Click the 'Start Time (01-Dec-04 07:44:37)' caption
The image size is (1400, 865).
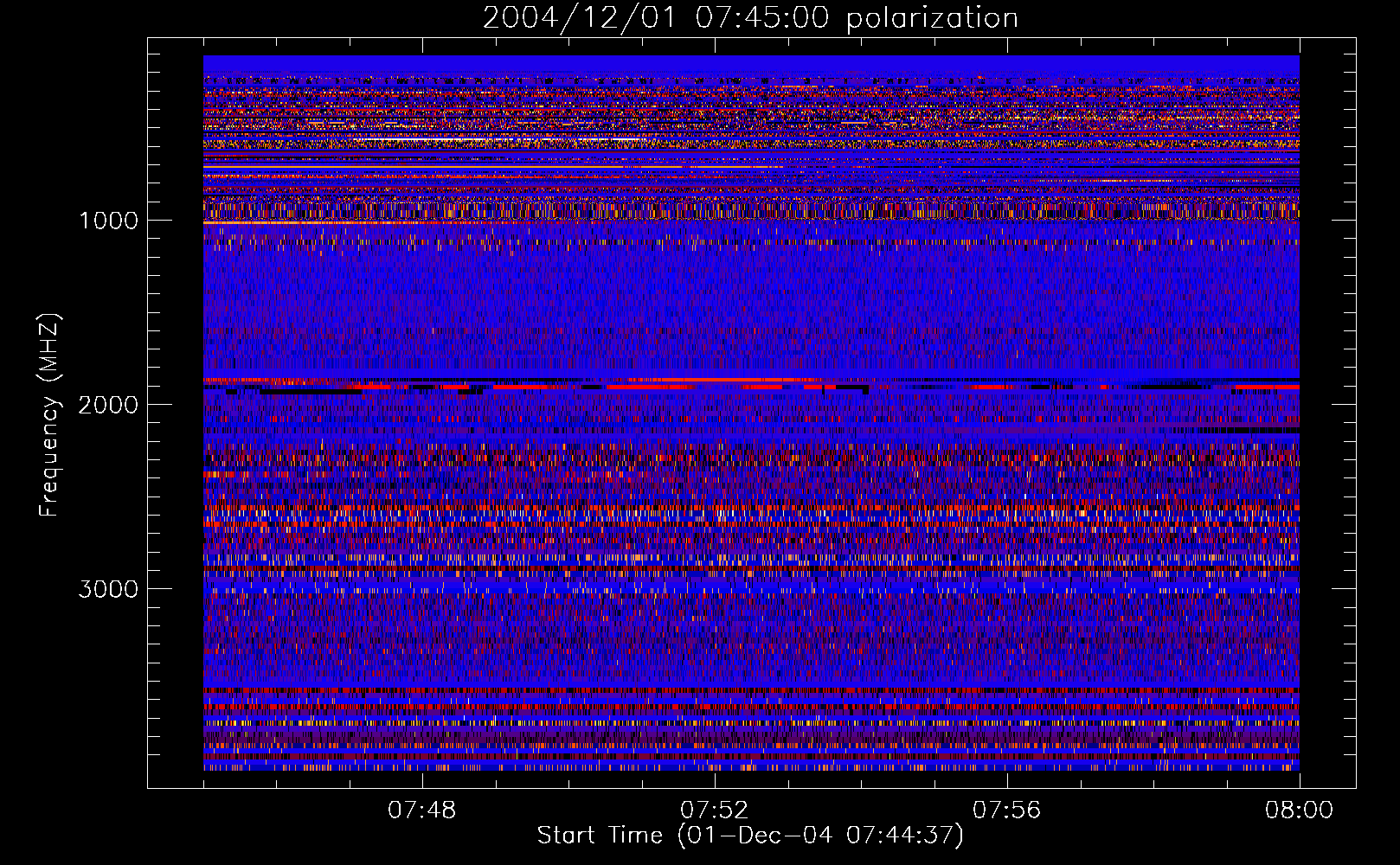point(750,836)
